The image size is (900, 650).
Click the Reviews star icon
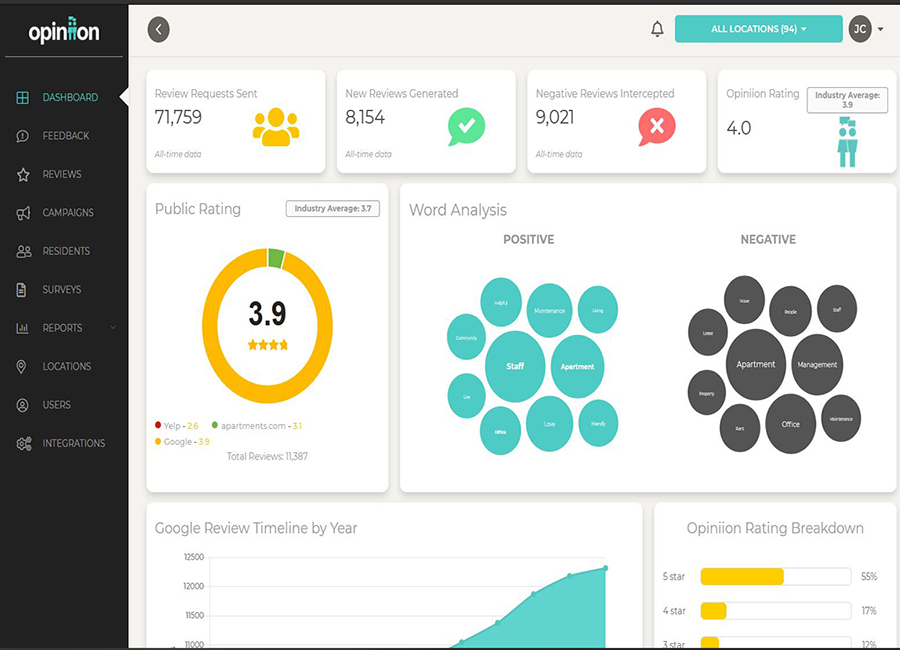click(x=23, y=174)
